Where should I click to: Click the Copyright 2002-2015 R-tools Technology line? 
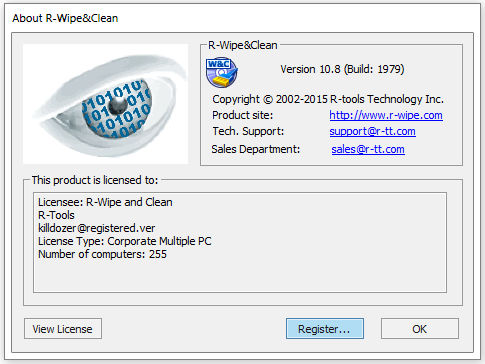(x=328, y=99)
